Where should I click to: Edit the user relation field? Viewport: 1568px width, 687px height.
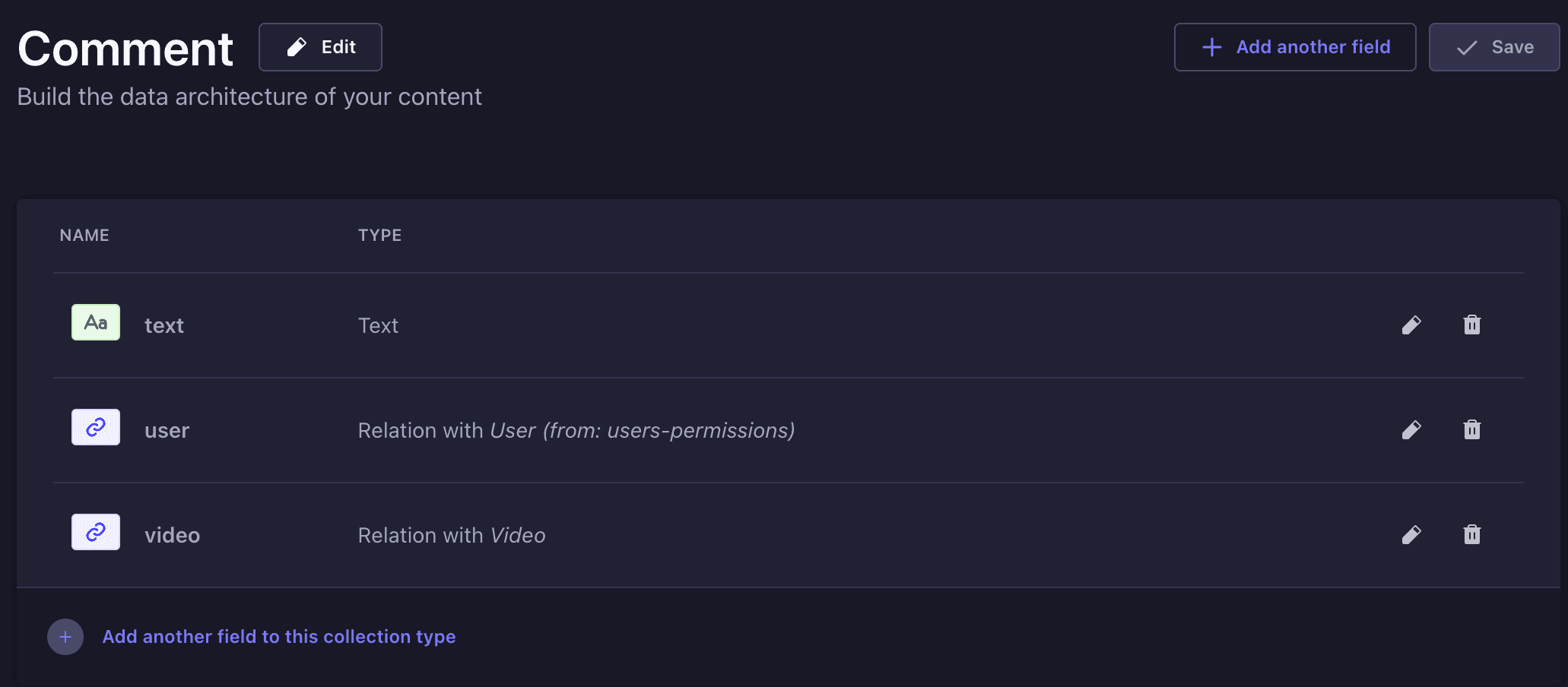(x=1411, y=430)
